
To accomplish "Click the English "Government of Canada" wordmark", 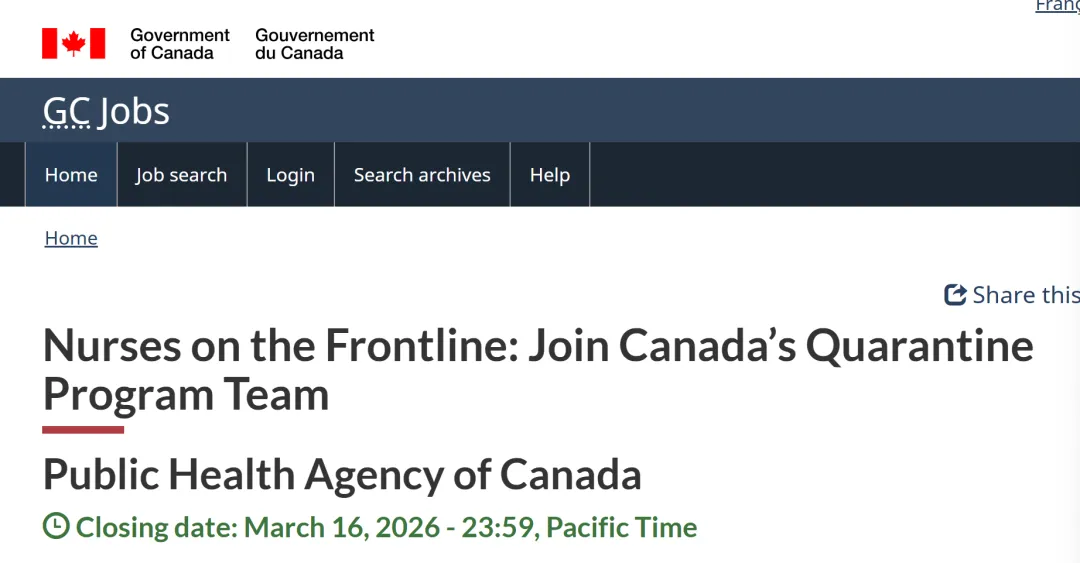I will [x=180, y=44].
